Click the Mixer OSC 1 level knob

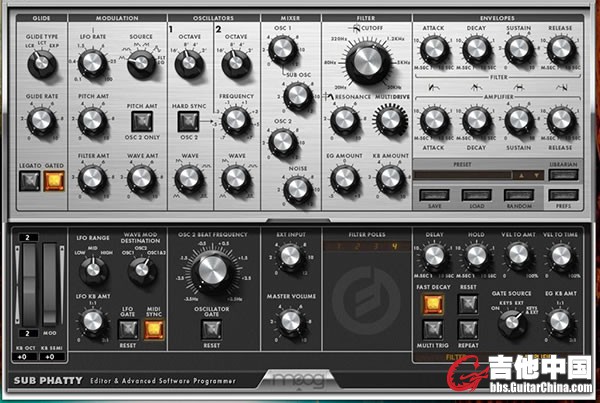tap(283, 49)
